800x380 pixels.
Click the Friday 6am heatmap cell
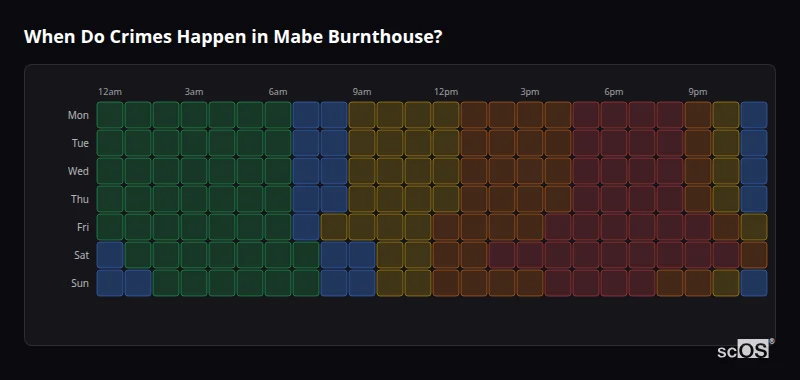[278, 227]
